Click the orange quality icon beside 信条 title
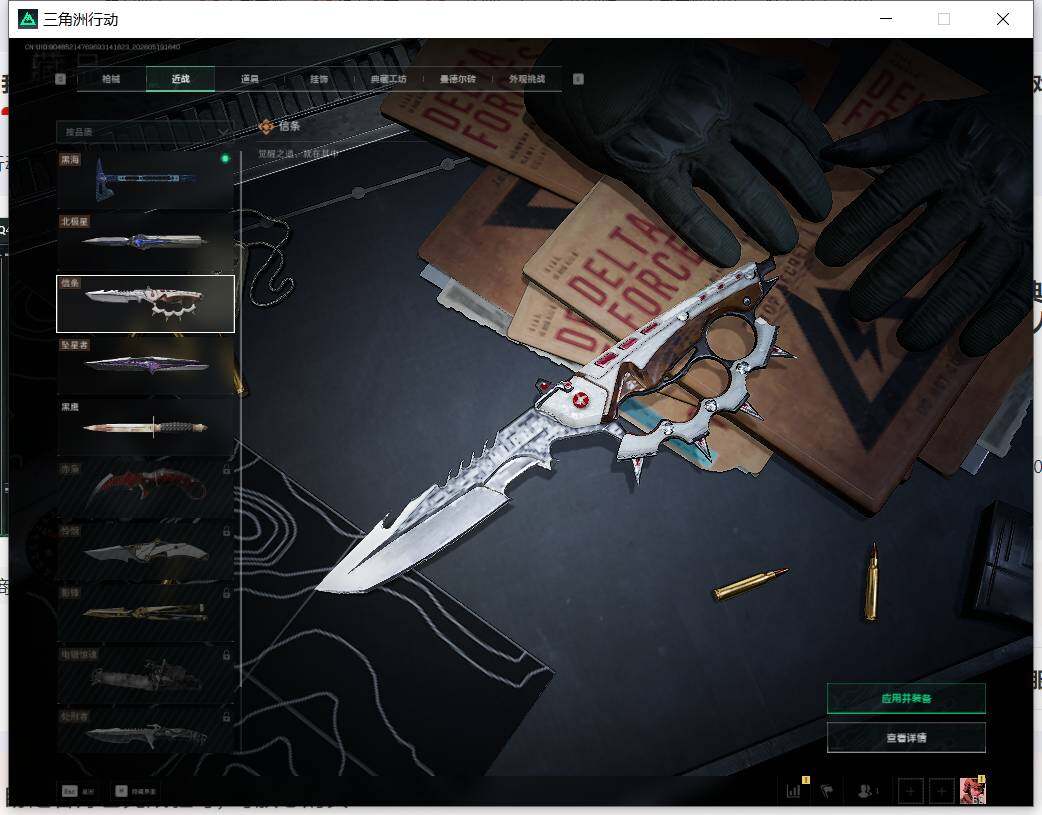Viewport: 1042px width, 815px height. 266,126
